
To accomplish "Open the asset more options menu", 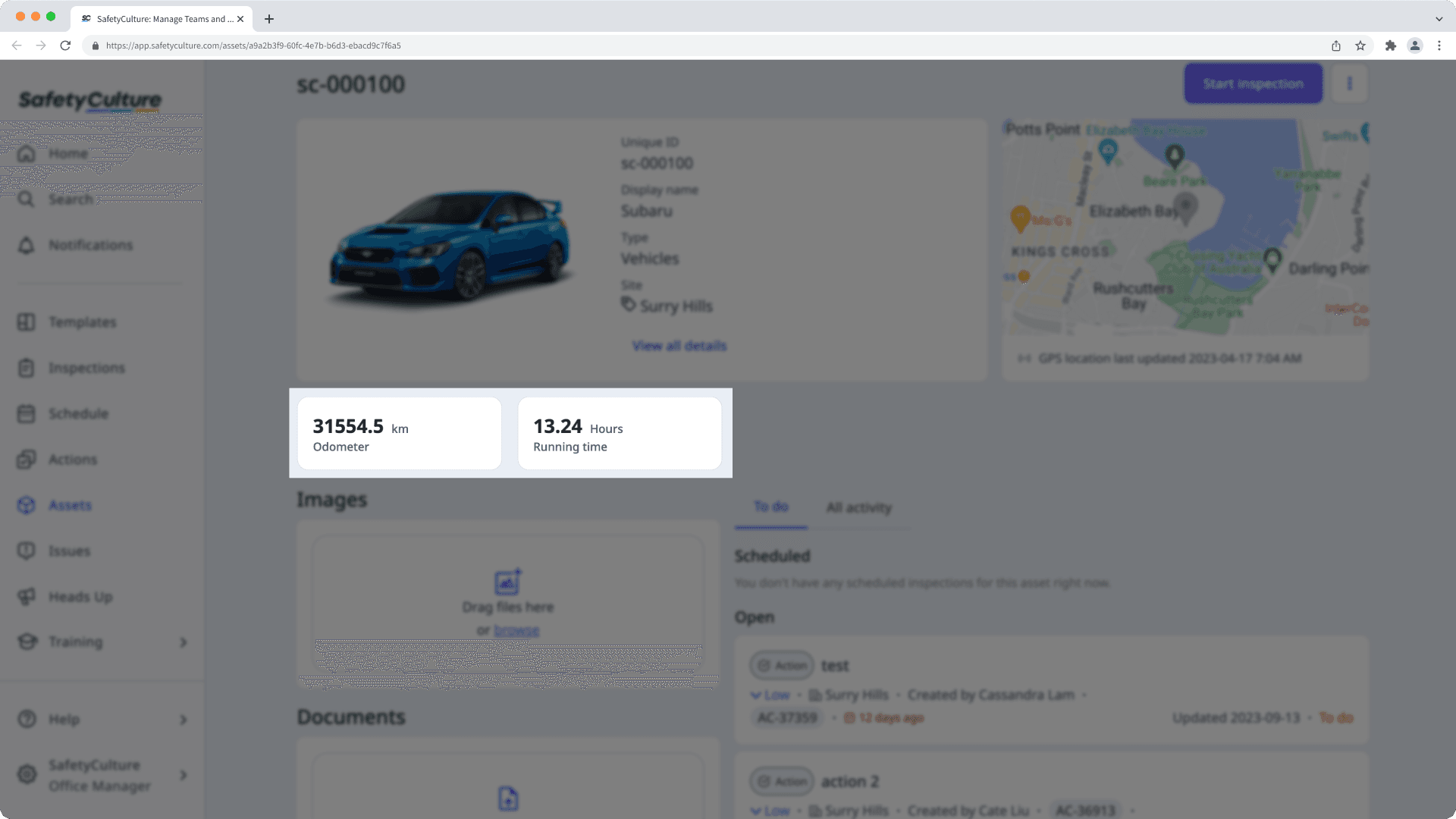I will (1349, 83).
